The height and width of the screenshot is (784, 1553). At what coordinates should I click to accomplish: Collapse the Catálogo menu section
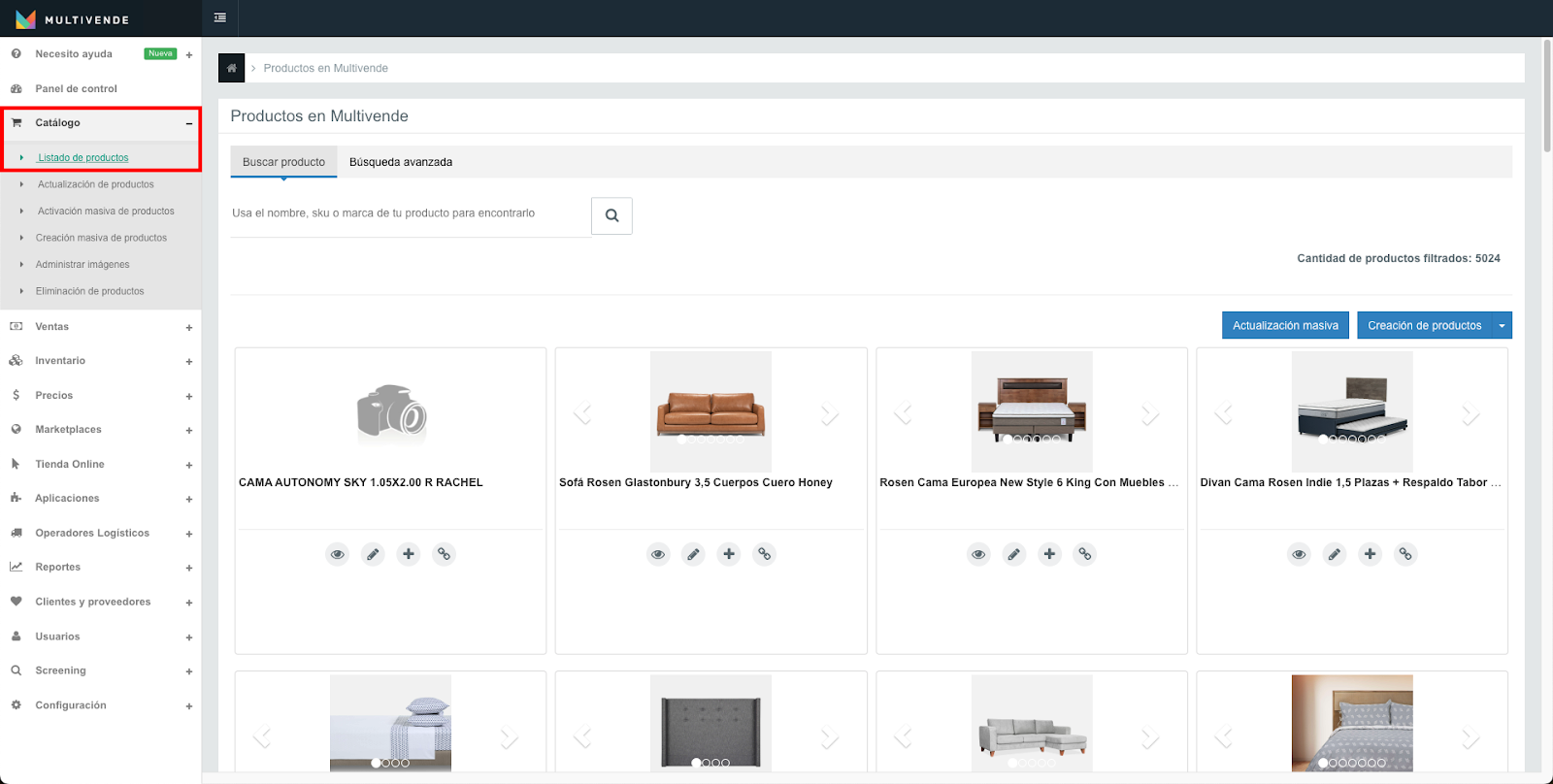coord(189,123)
